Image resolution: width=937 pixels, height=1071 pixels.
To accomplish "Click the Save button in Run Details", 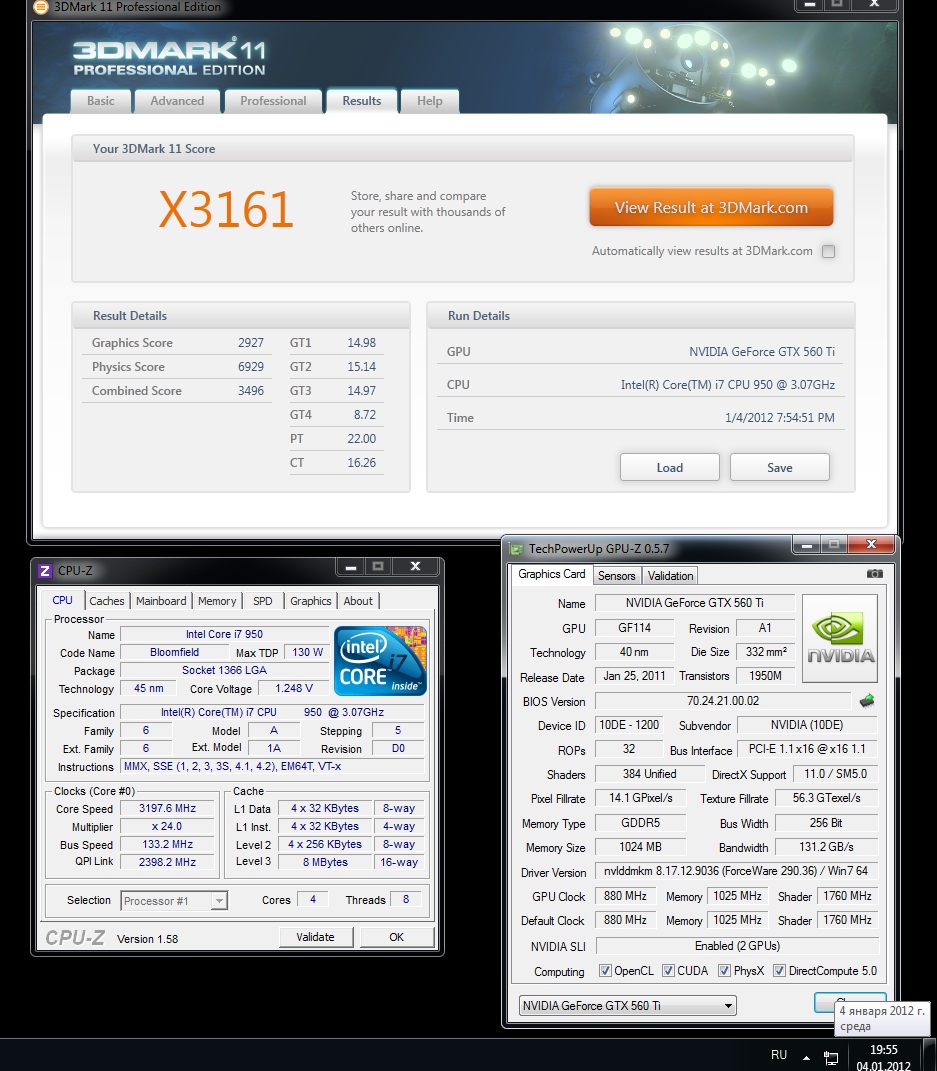I will pos(779,468).
